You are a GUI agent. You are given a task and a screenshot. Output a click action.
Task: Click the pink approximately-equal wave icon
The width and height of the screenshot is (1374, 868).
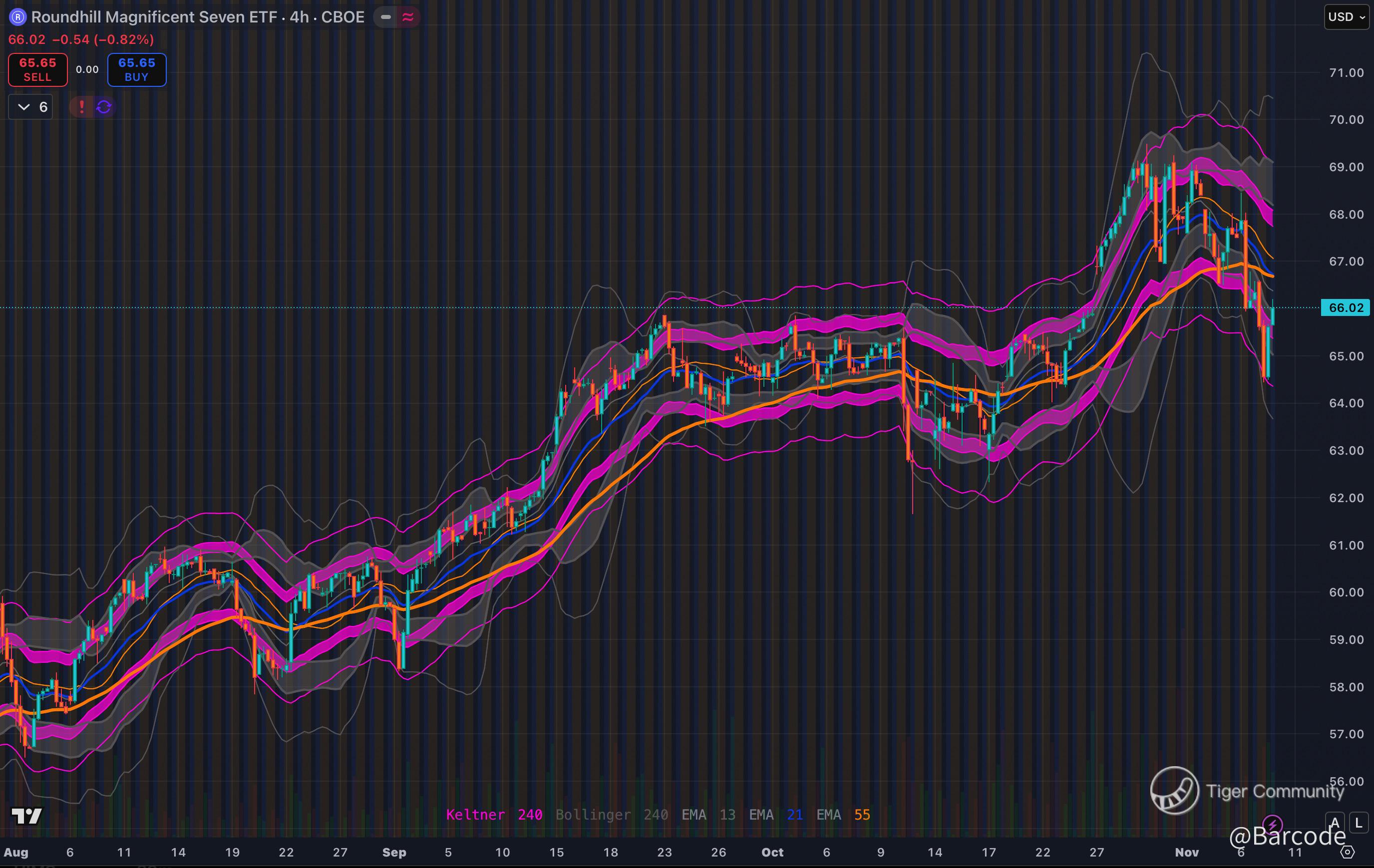point(408,17)
